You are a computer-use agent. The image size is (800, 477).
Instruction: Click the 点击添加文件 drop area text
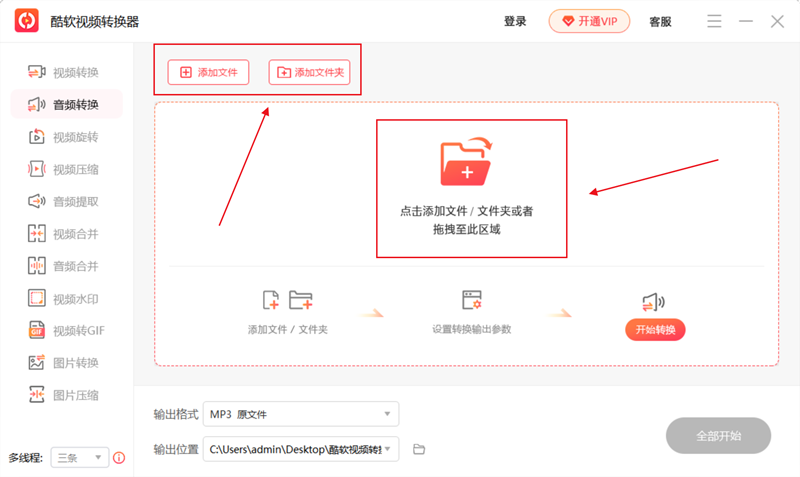point(466,220)
